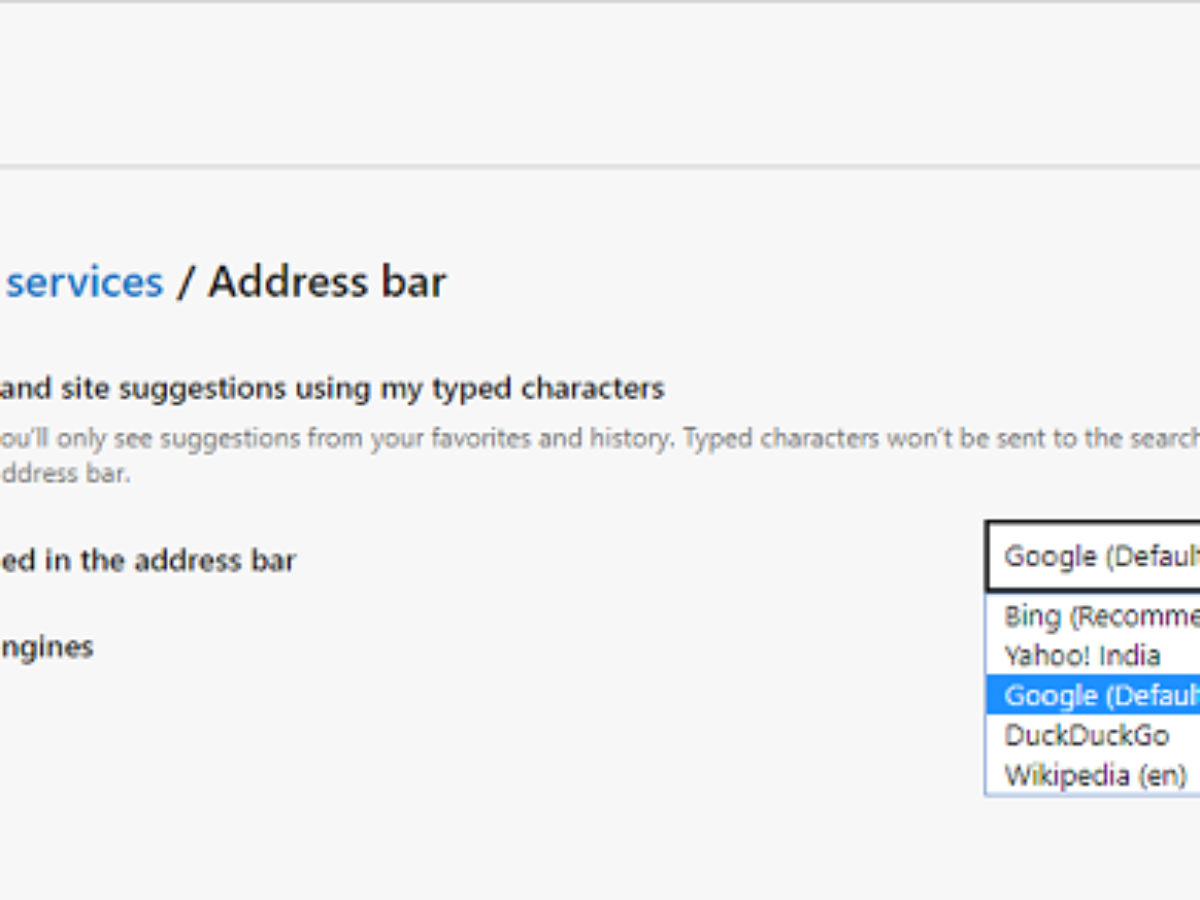Open the Google (Default) search engine combo box

tap(1093, 556)
